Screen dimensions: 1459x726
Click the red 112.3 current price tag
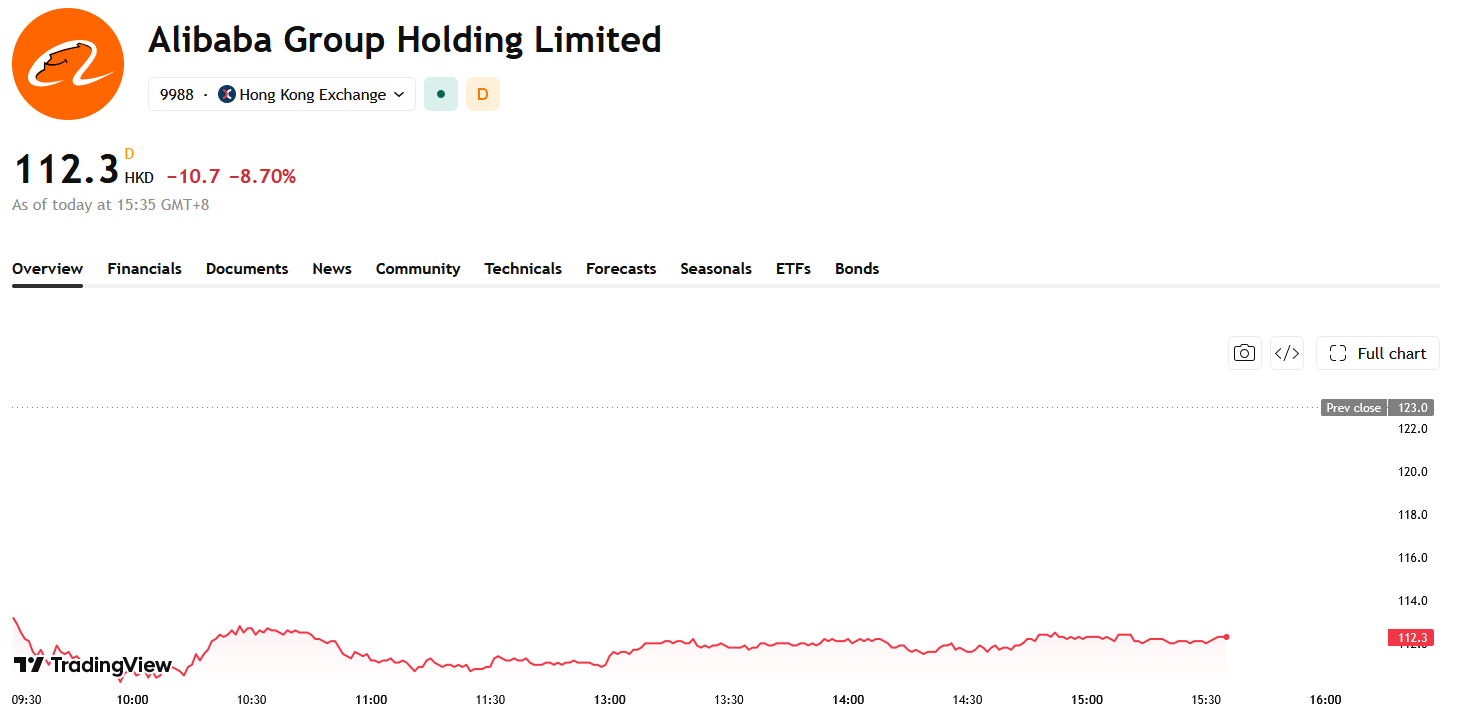pos(1411,637)
